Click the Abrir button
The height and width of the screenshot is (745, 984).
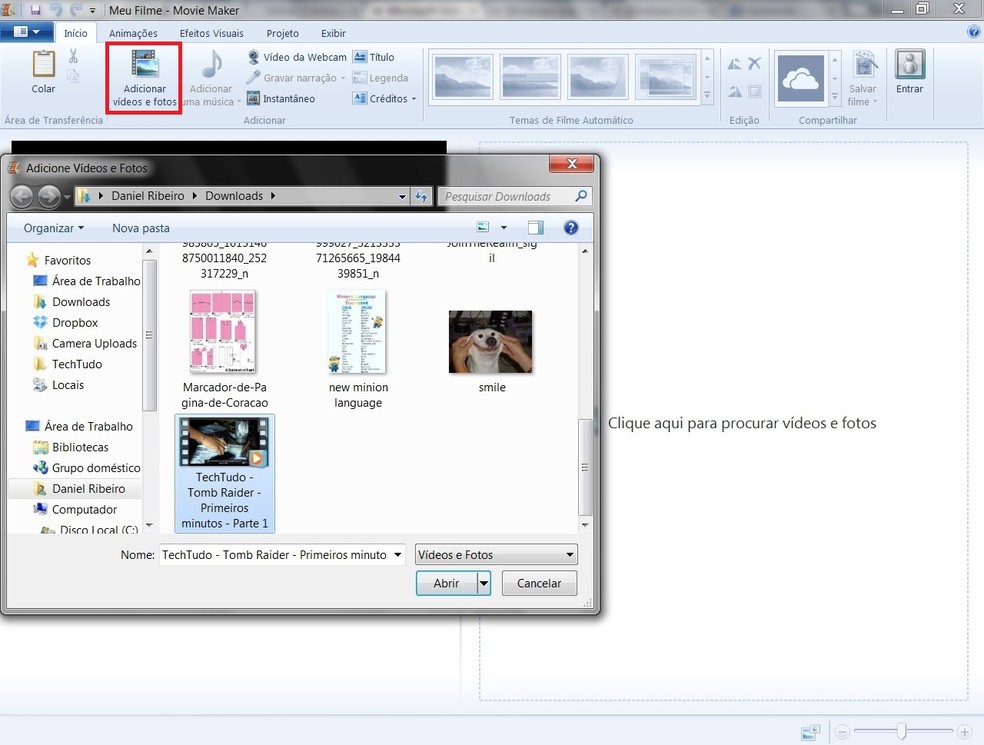(x=446, y=583)
